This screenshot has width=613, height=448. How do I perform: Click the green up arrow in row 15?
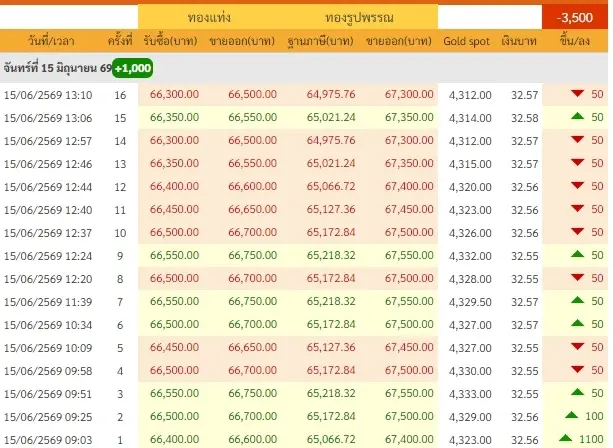coord(577,116)
